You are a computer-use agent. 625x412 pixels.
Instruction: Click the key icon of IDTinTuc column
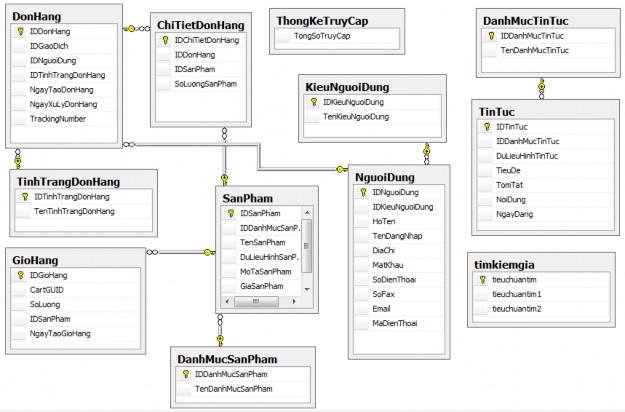486,127
